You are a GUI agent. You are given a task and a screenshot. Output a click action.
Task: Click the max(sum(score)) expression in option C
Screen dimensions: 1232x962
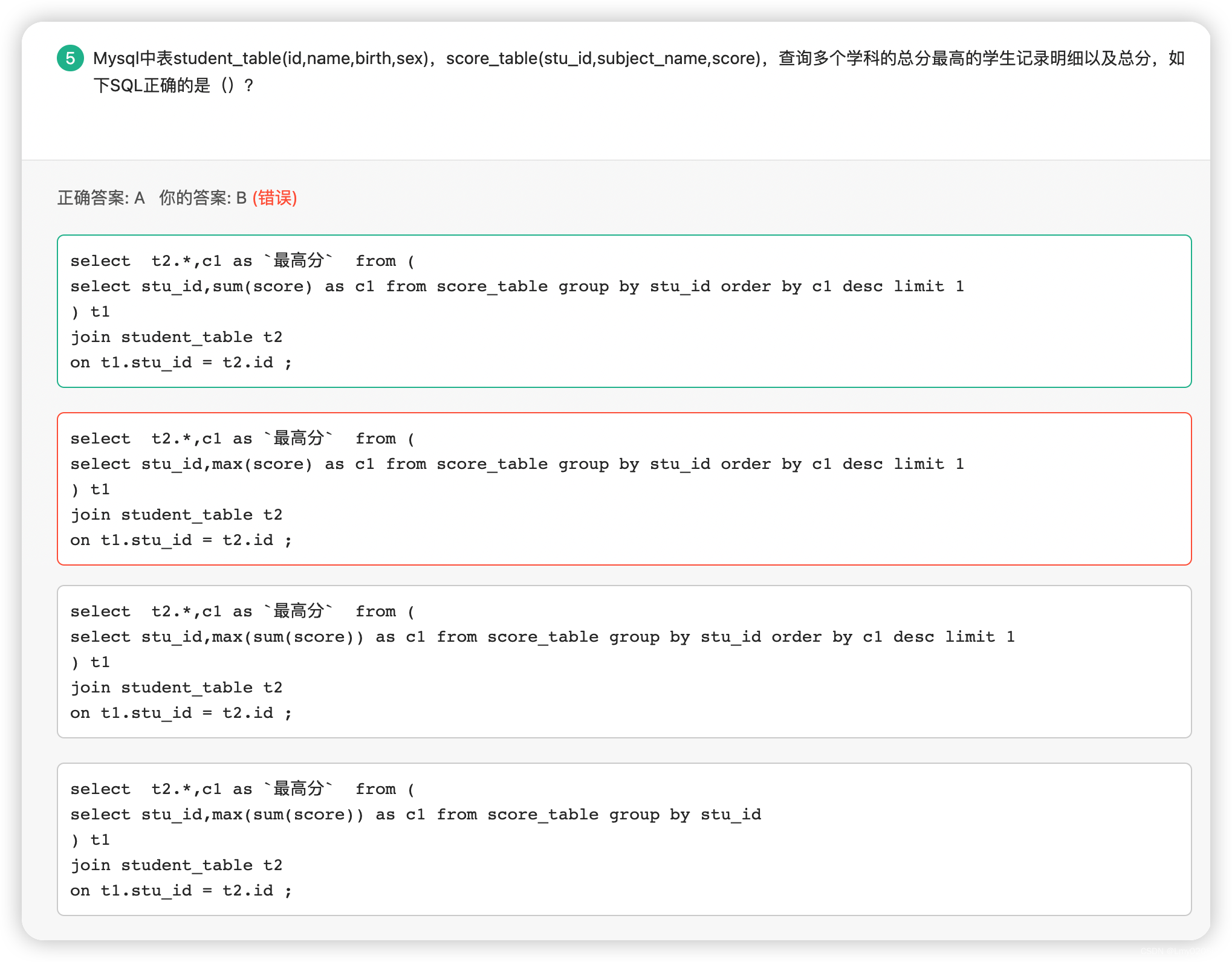coord(294,636)
